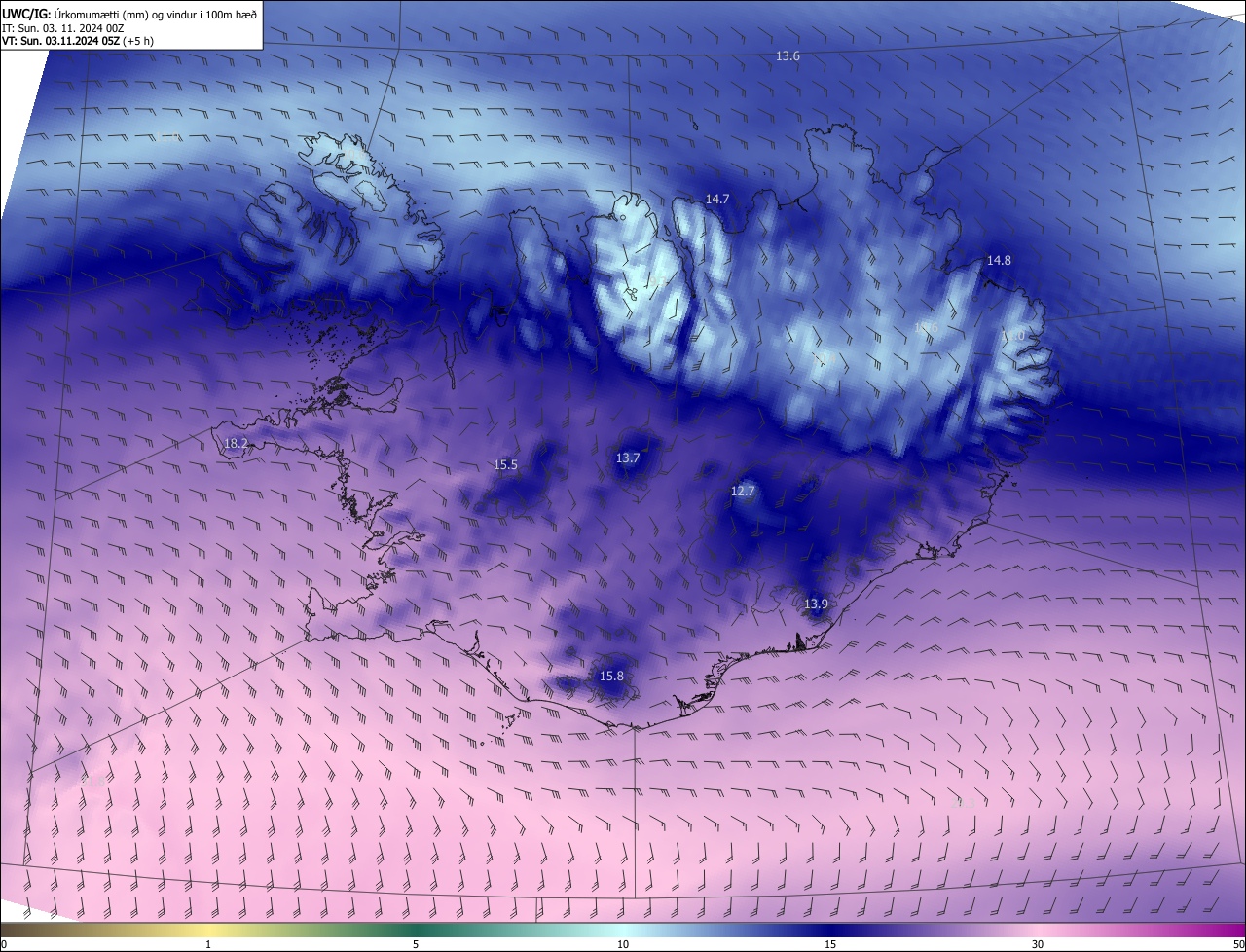
Task: Select the 13.7 value over central highlands
Action: [x=628, y=458]
